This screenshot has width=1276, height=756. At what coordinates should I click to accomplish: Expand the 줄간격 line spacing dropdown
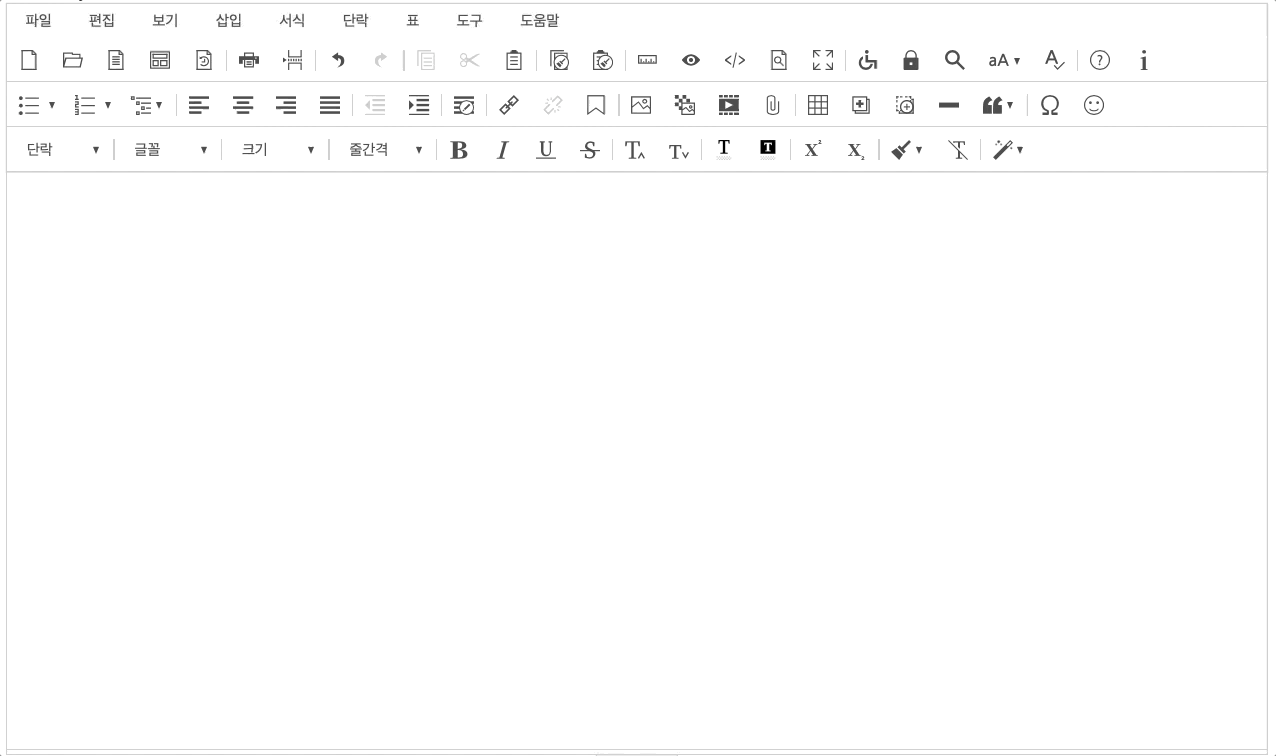point(385,150)
